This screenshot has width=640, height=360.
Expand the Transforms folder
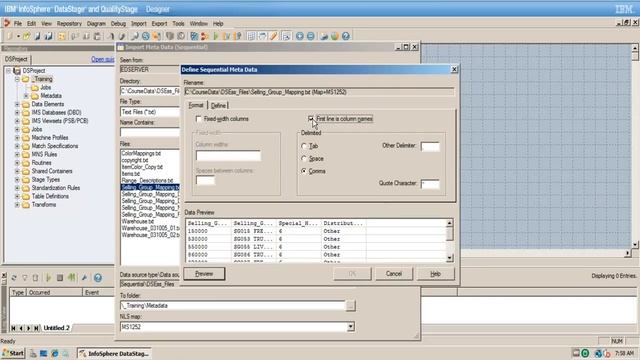(17, 205)
